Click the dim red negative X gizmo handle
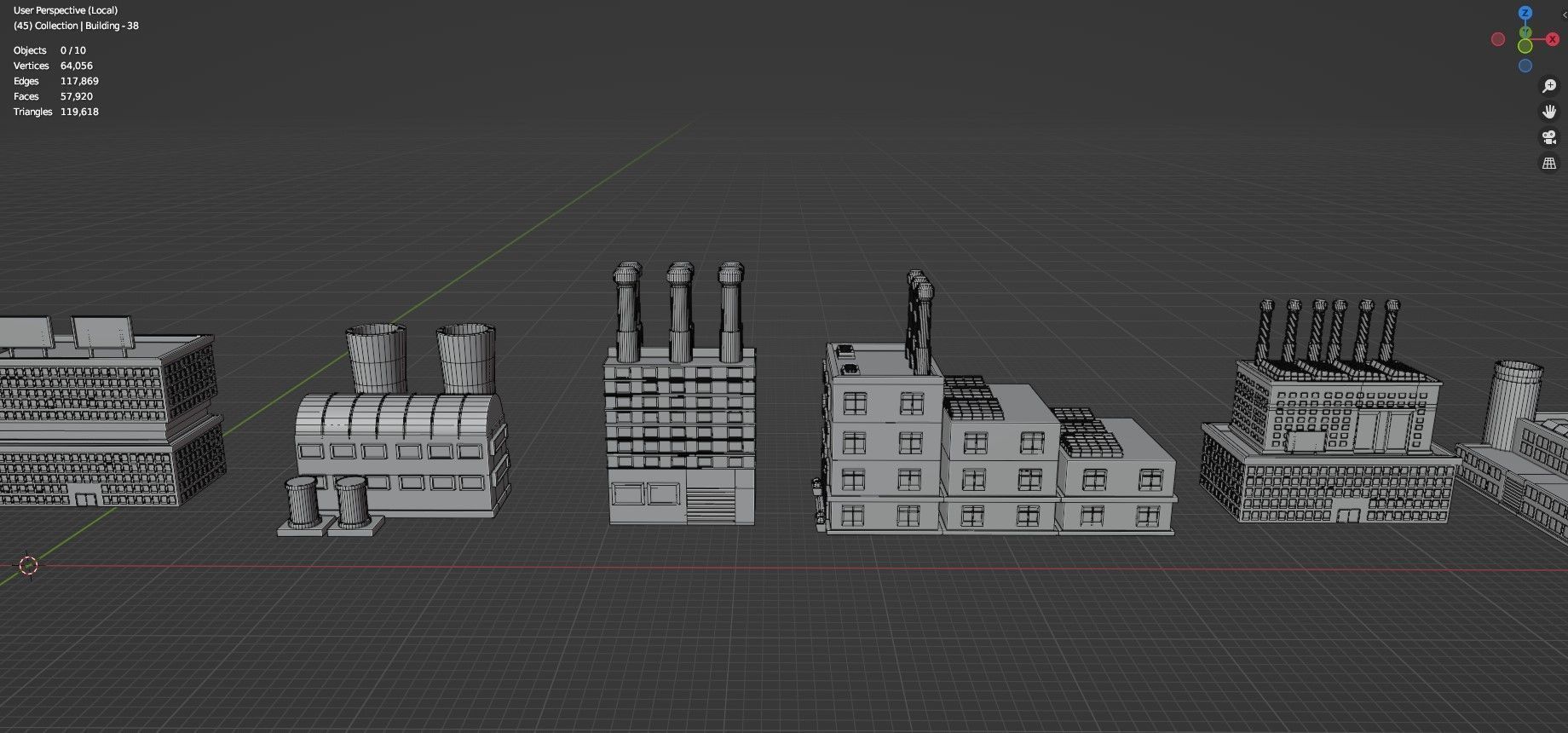1568x733 pixels. tap(1498, 39)
